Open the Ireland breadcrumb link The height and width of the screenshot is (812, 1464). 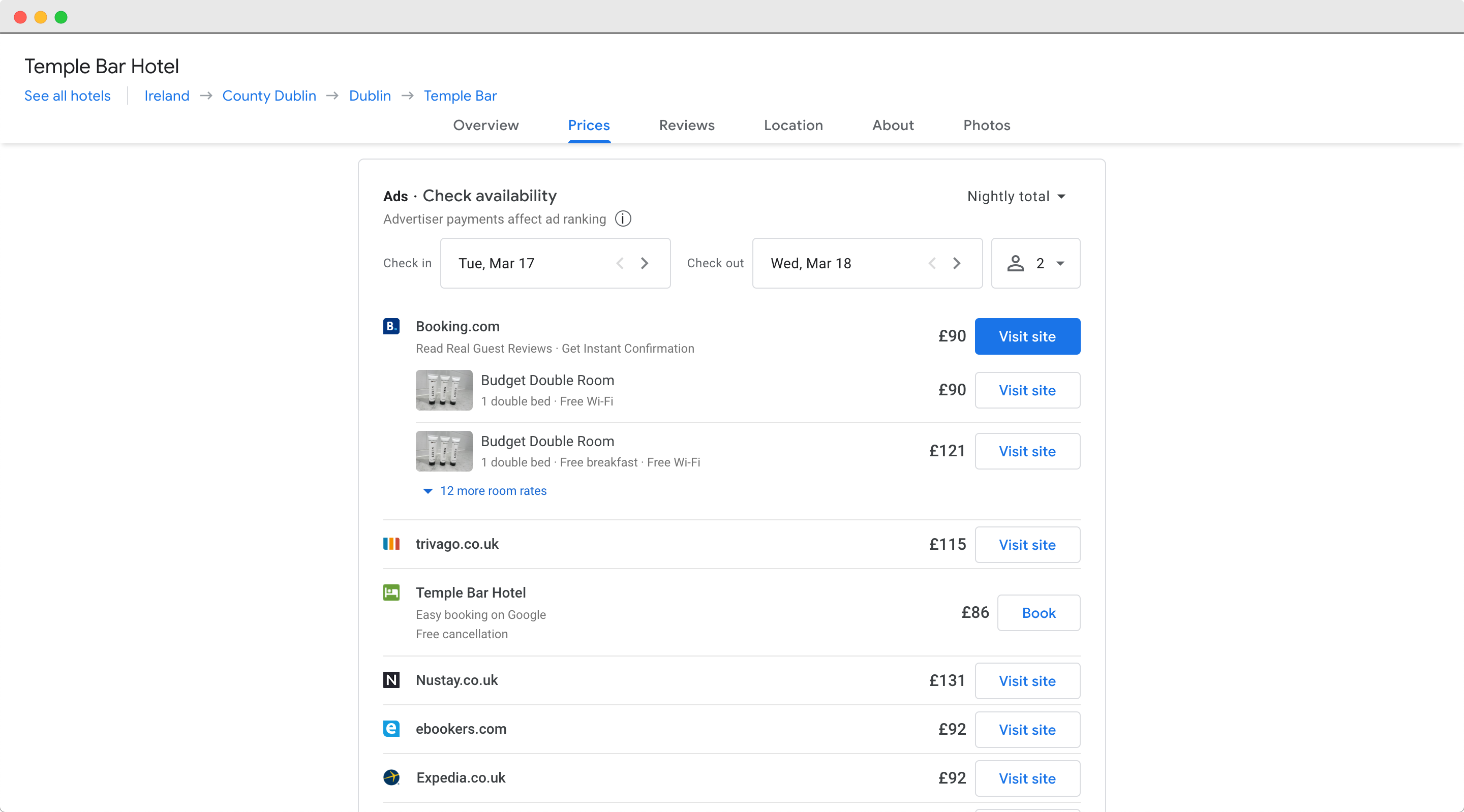pyautogui.click(x=167, y=96)
